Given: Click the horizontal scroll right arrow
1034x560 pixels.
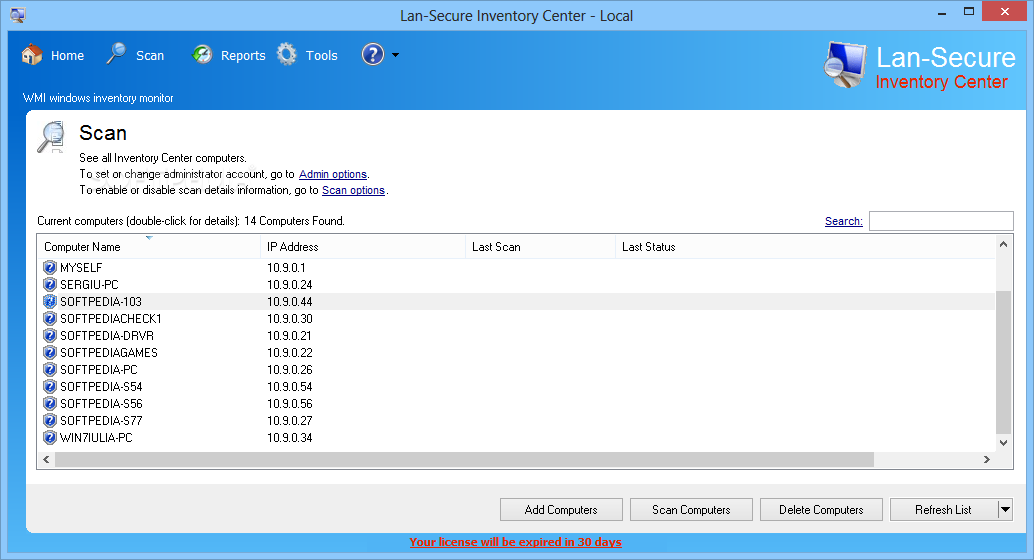Looking at the screenshot, I should pyautogui.click(x=987, y=459).
